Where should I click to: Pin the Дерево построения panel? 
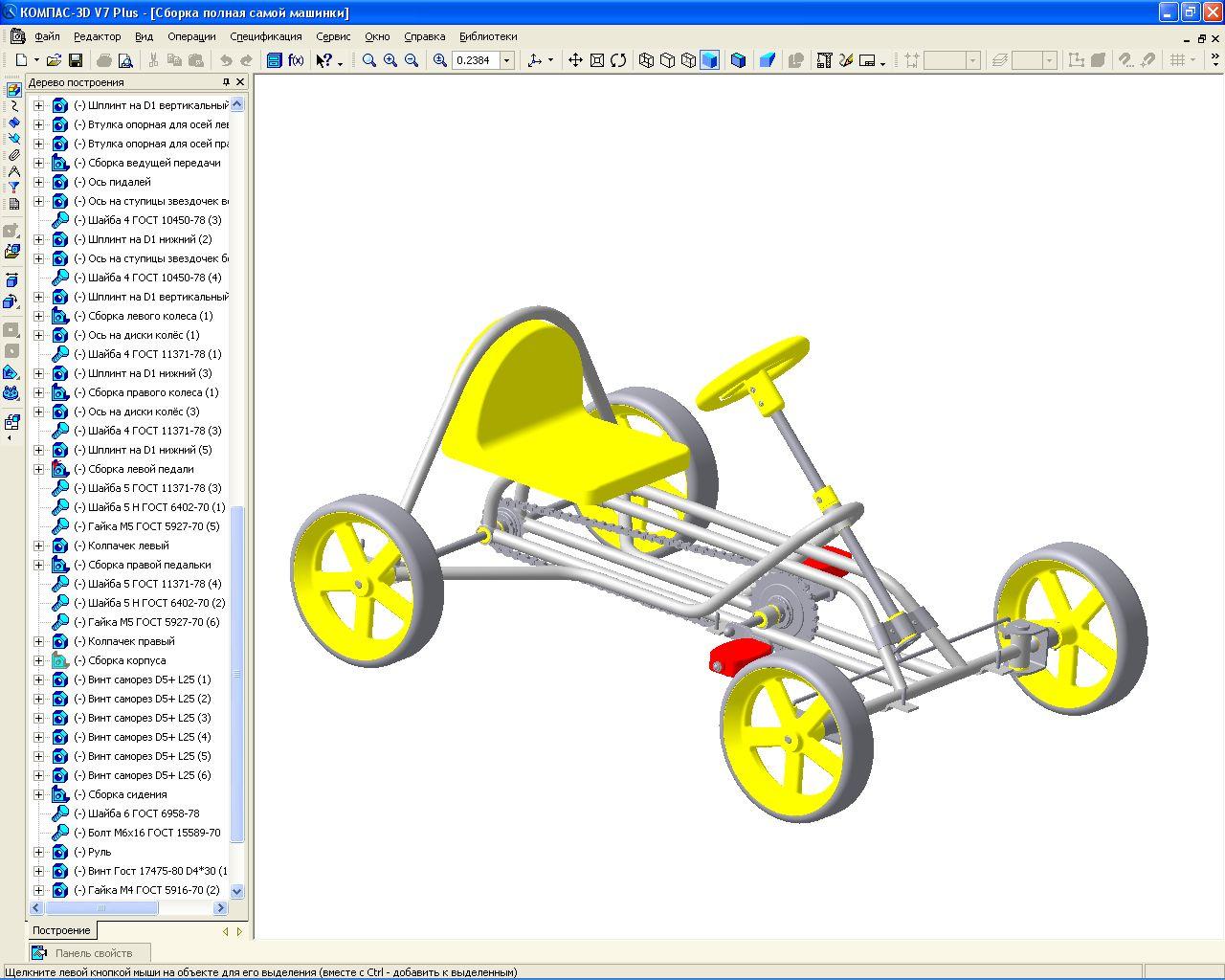pyautogui.click(x=226, y=82)
